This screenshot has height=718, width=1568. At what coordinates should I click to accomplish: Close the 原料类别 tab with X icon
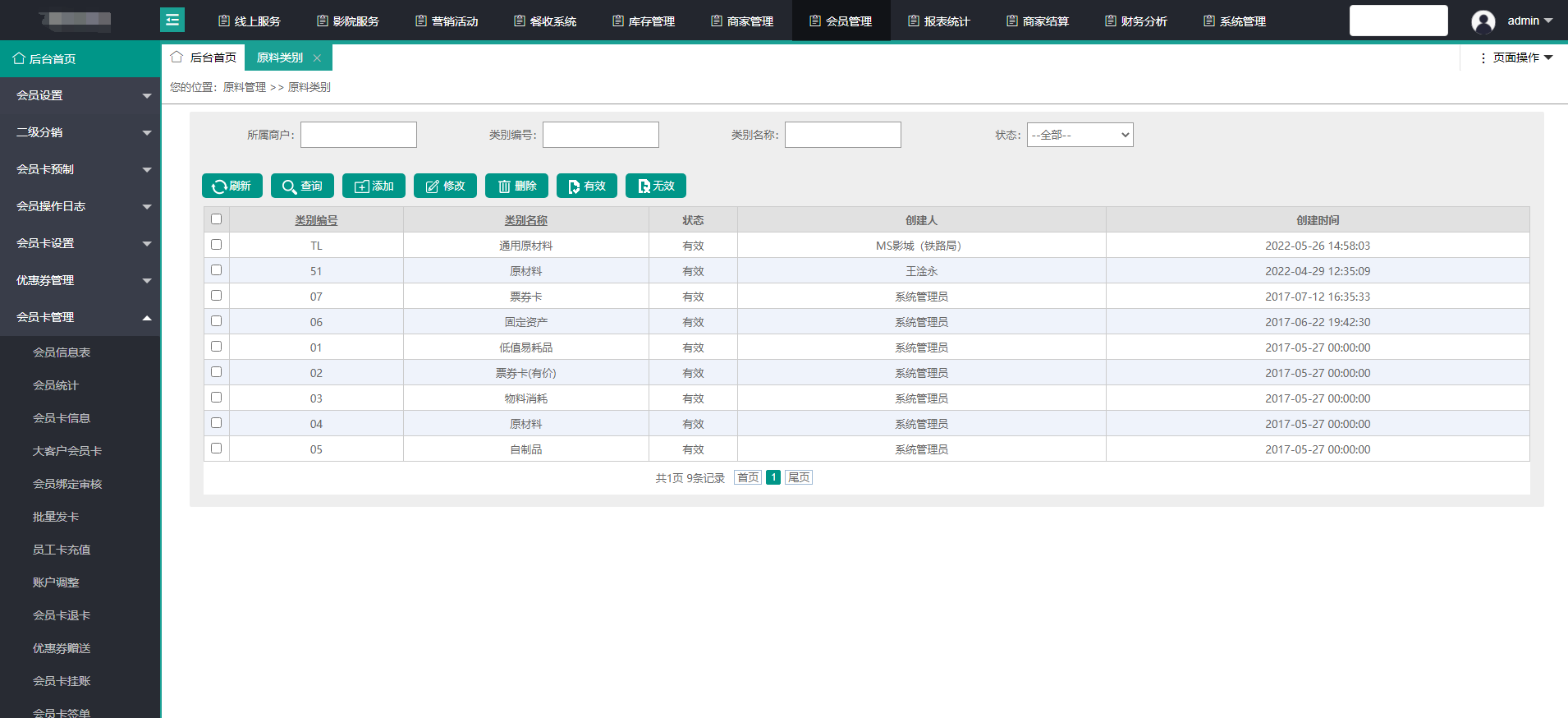[x=317, y=58]
